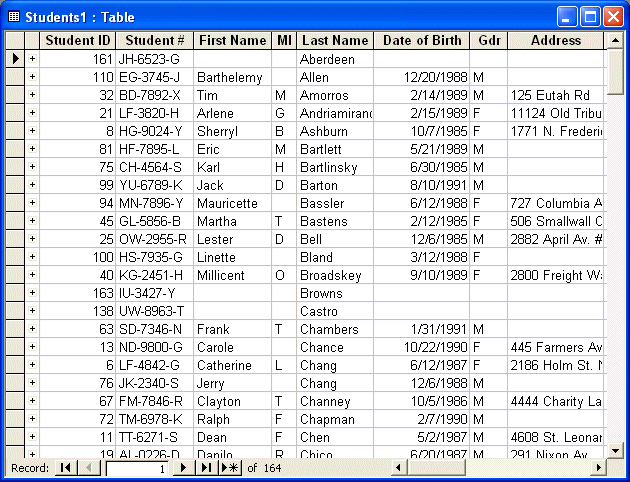Expand subdatasheet for Catherine Chang row
Viewport: 630px width, 482px height.
coord(33,365)
